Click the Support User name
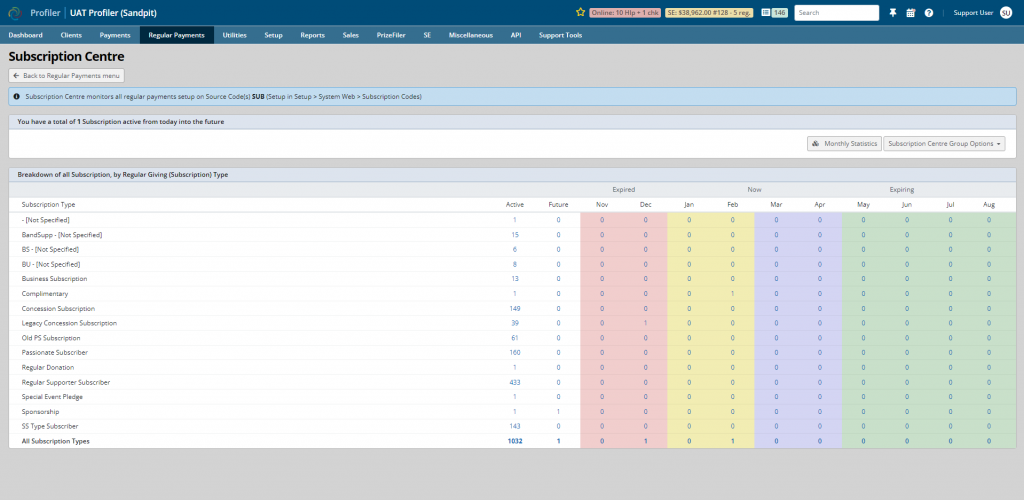Viewport: 1024px width, 500px height. pyautogui.click(x=973, y=12)
